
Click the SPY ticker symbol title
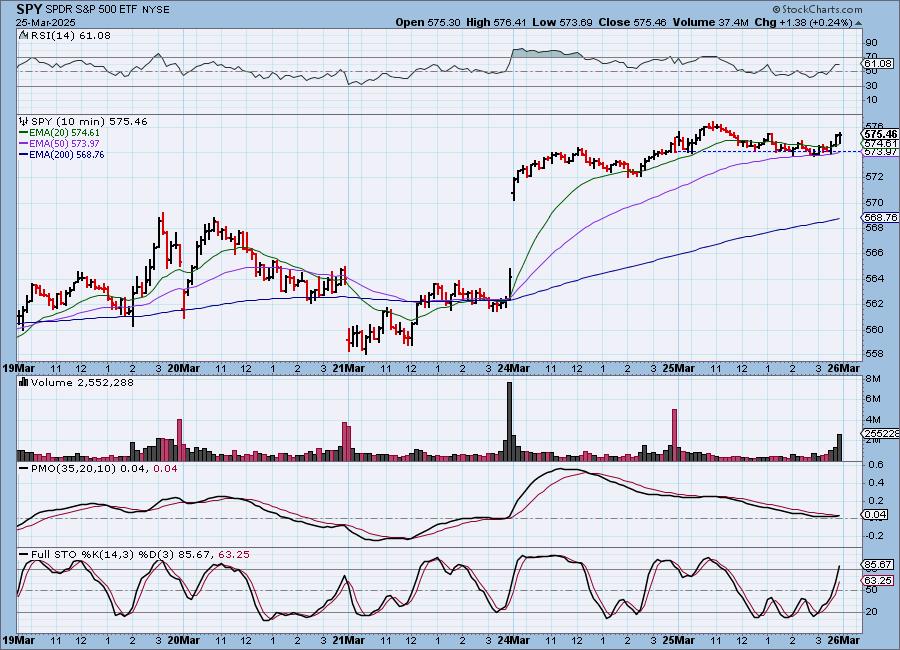(28, 9)
